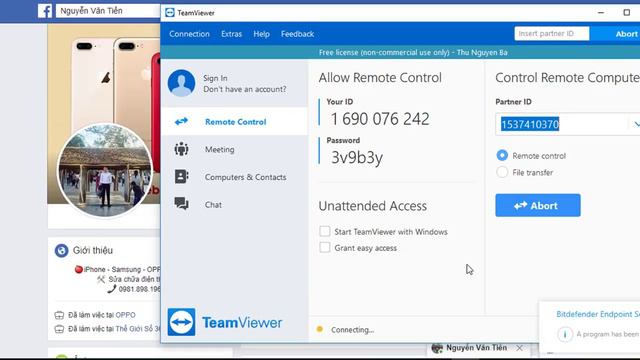Open the Feedback menu
The width and height of the screenshot is (640, 360).
click(x=297, y=34)
